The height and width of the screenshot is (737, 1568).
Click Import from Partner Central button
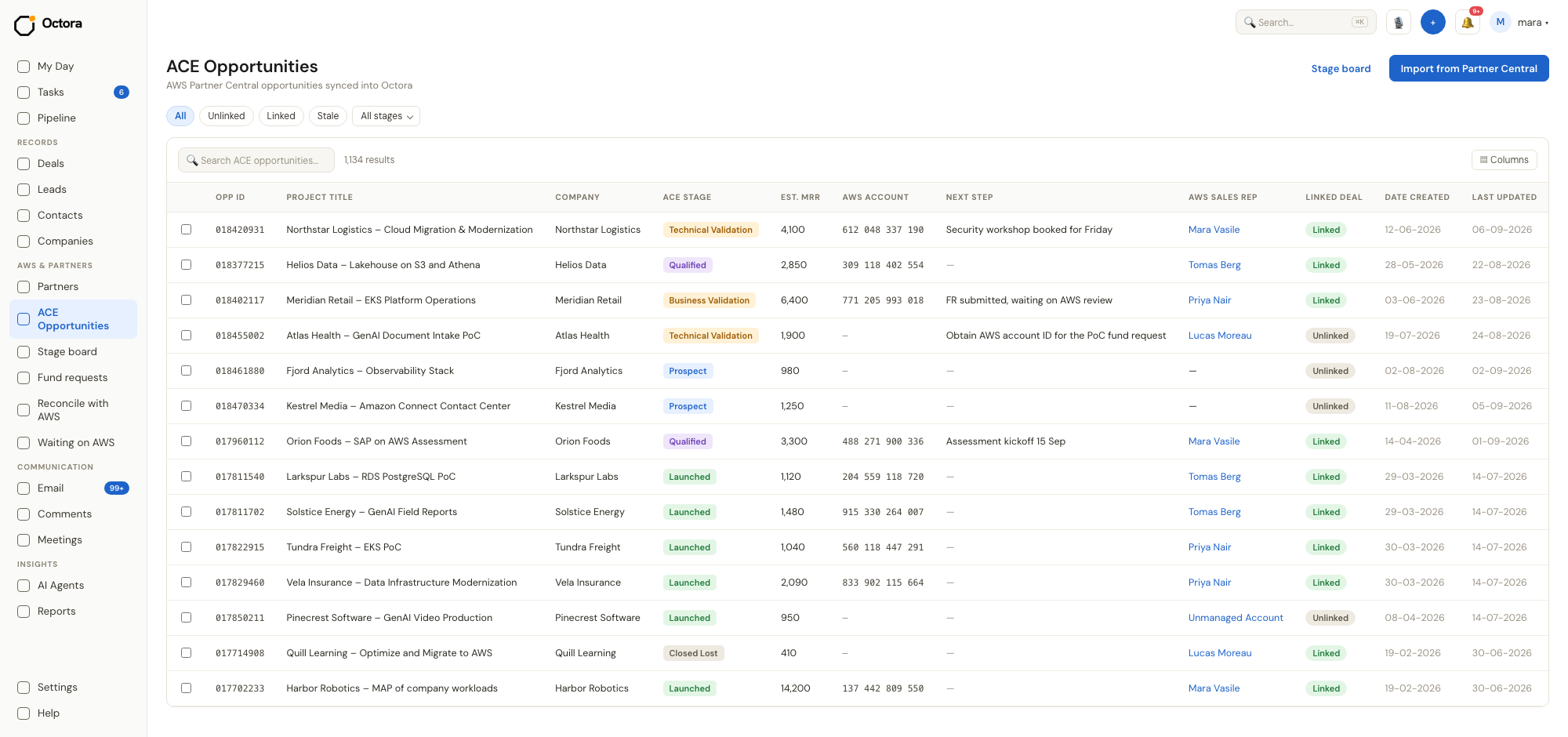[1468, 68]
